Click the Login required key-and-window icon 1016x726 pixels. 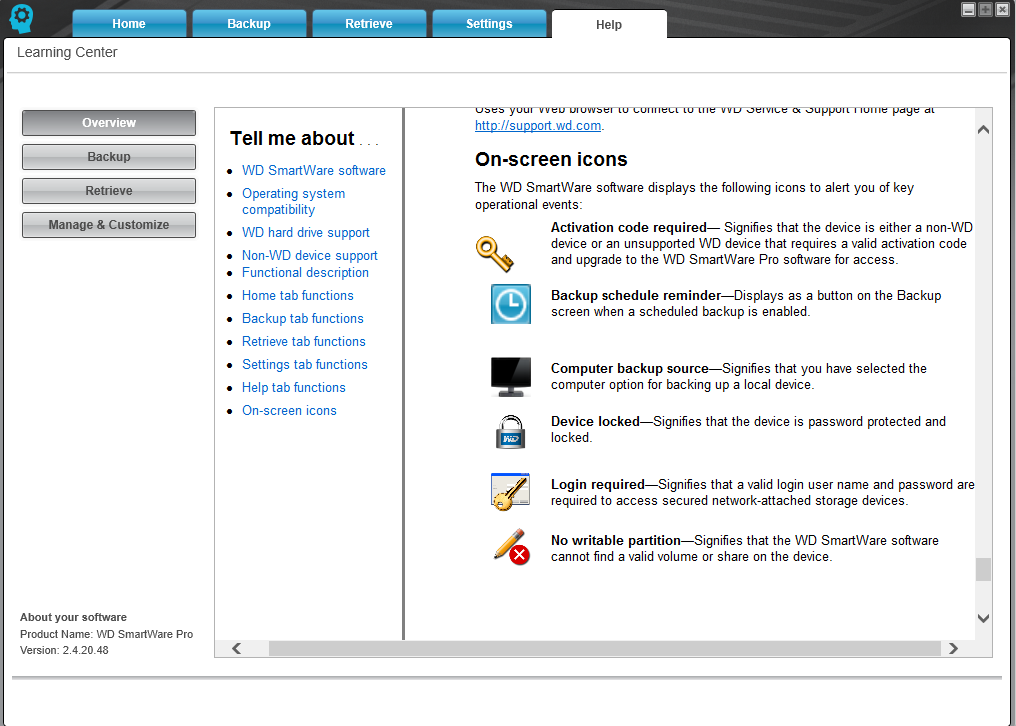(x=511, y=491)
